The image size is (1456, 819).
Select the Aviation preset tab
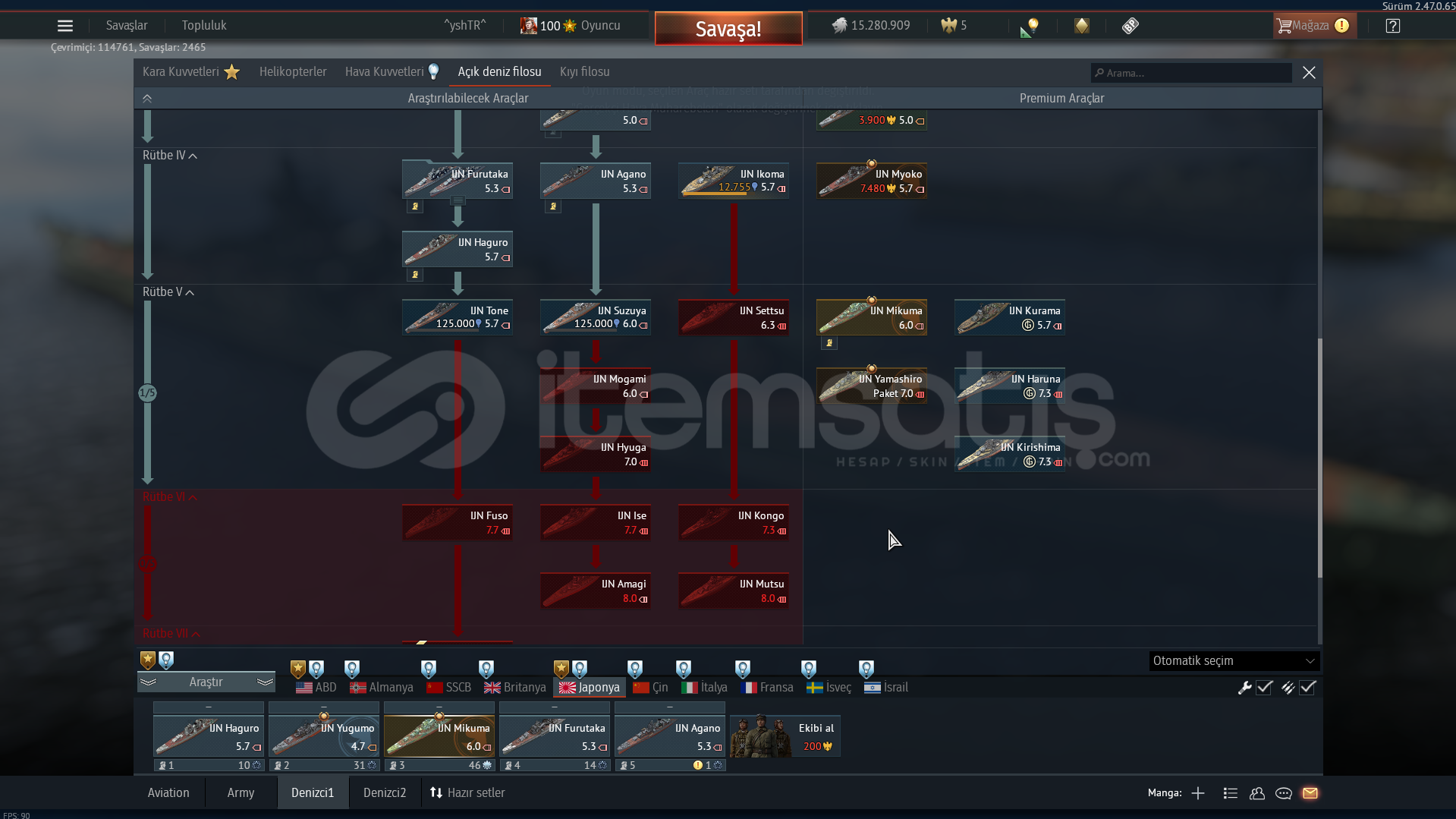pyautogui.click(x=168, y=793)
